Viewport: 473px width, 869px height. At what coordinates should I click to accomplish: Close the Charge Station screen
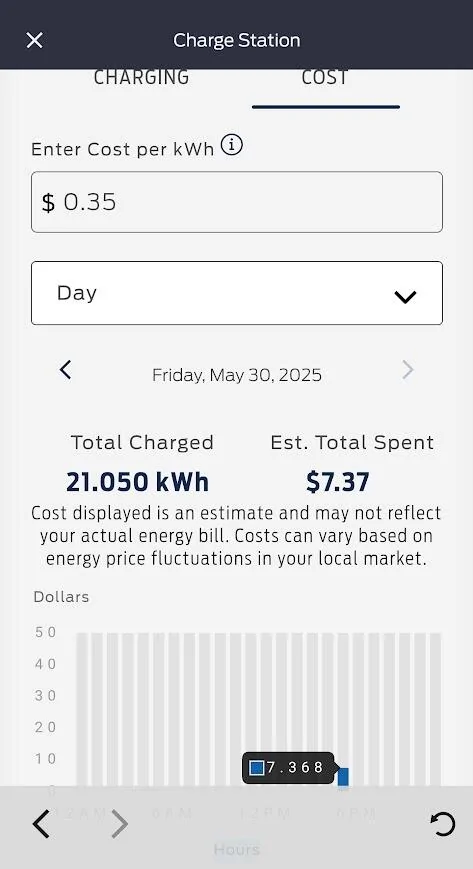(34, 40)
